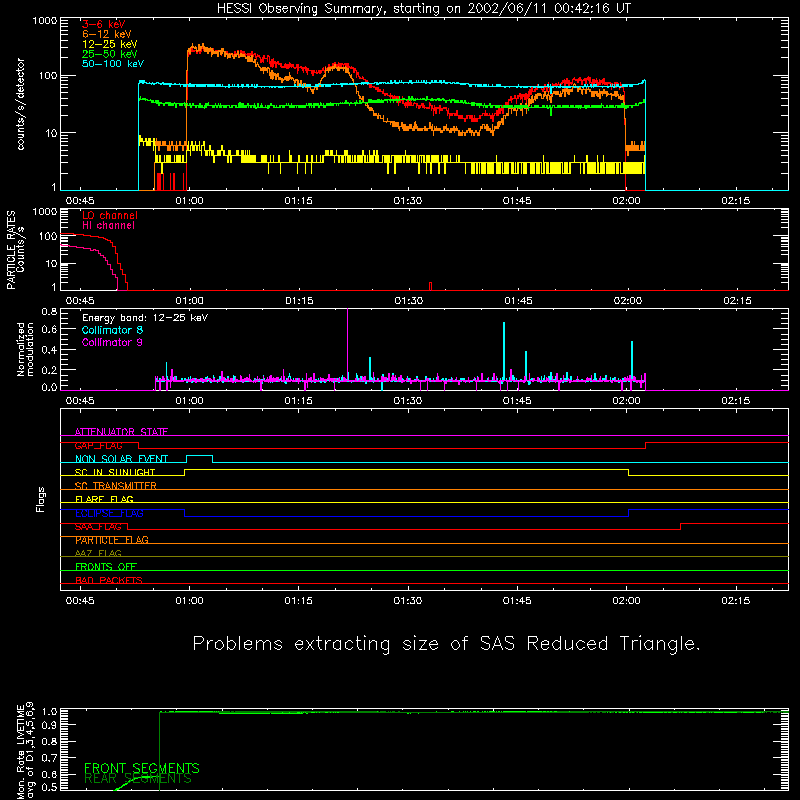Select the orange 6-12 keV legend label
Screen dimensions: 800x800
[106, 34]
